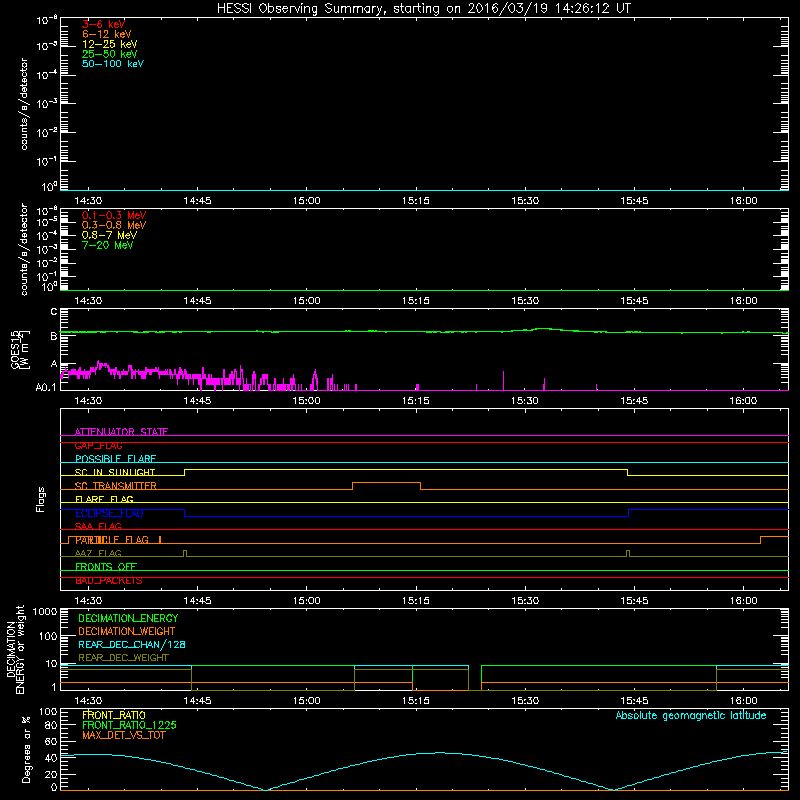Click the HESSI Observing Summary title

(424, 9)
